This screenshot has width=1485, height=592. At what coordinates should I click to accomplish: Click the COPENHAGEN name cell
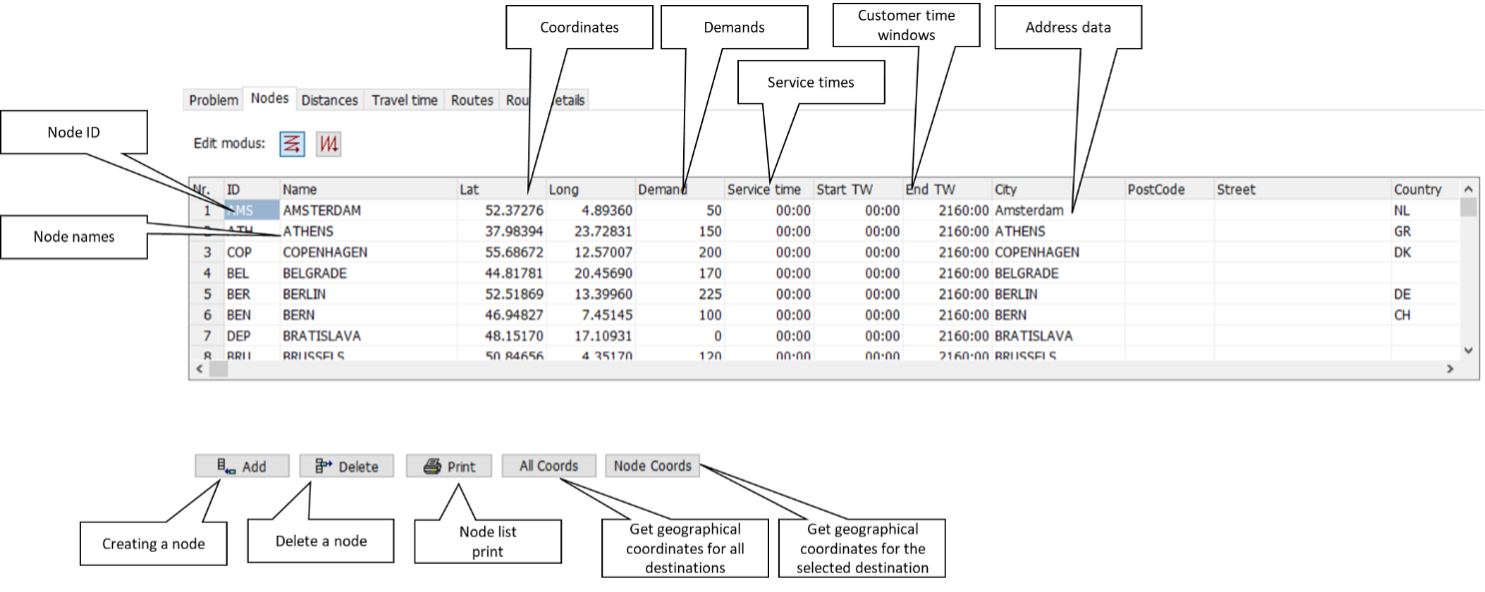pyautogui.click(x=325, y=253)
